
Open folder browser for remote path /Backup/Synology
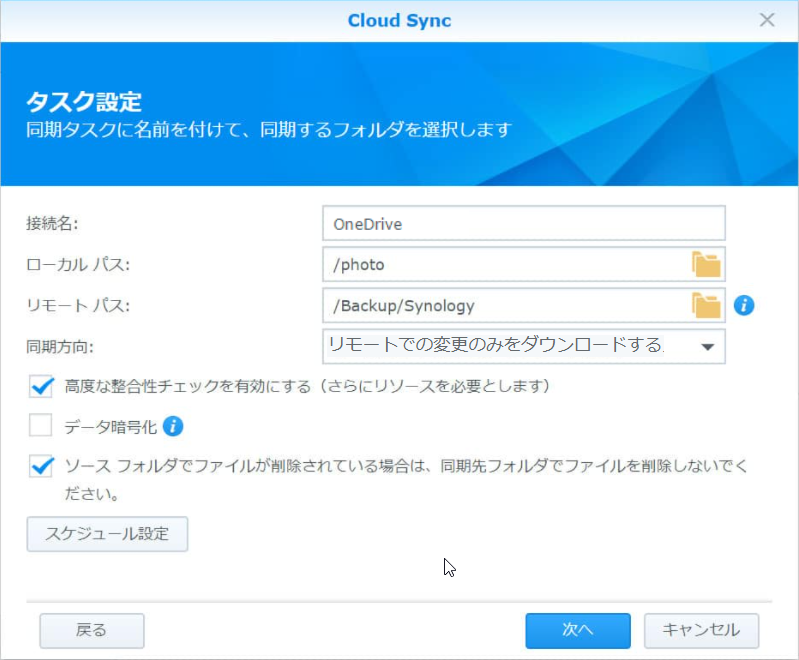[x=706, y=305]
